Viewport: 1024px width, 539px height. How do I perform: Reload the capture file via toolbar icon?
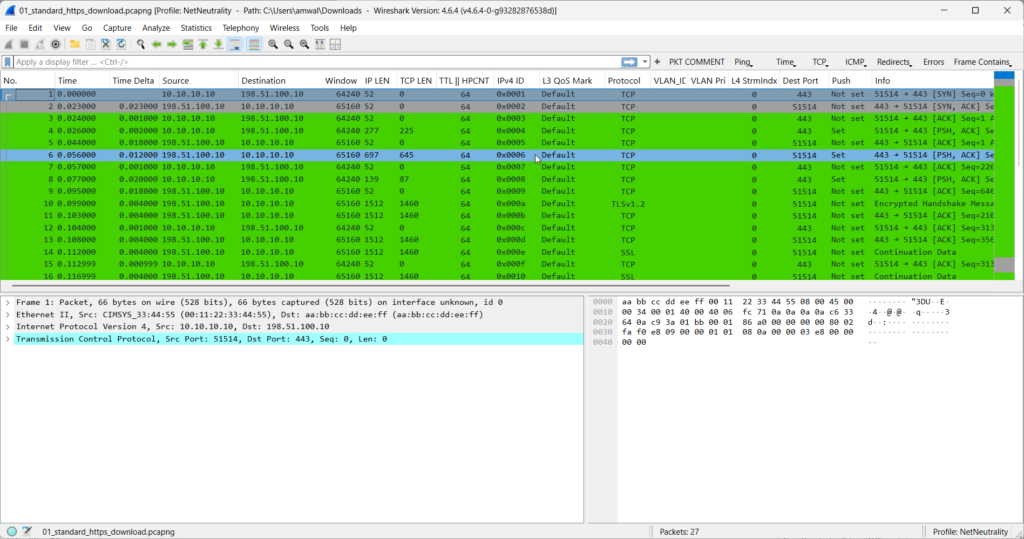[121, 44]
